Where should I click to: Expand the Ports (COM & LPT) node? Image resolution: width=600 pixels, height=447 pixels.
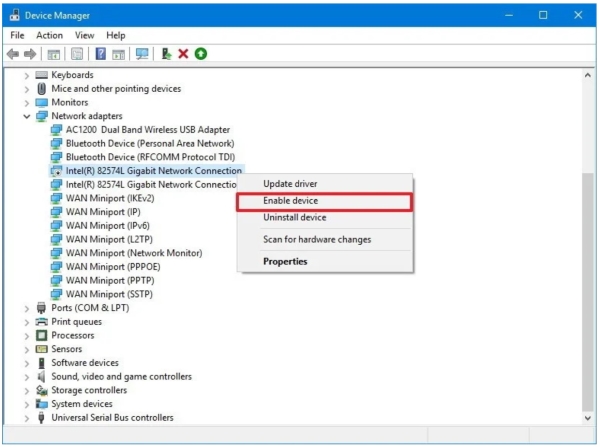(26, 308)
